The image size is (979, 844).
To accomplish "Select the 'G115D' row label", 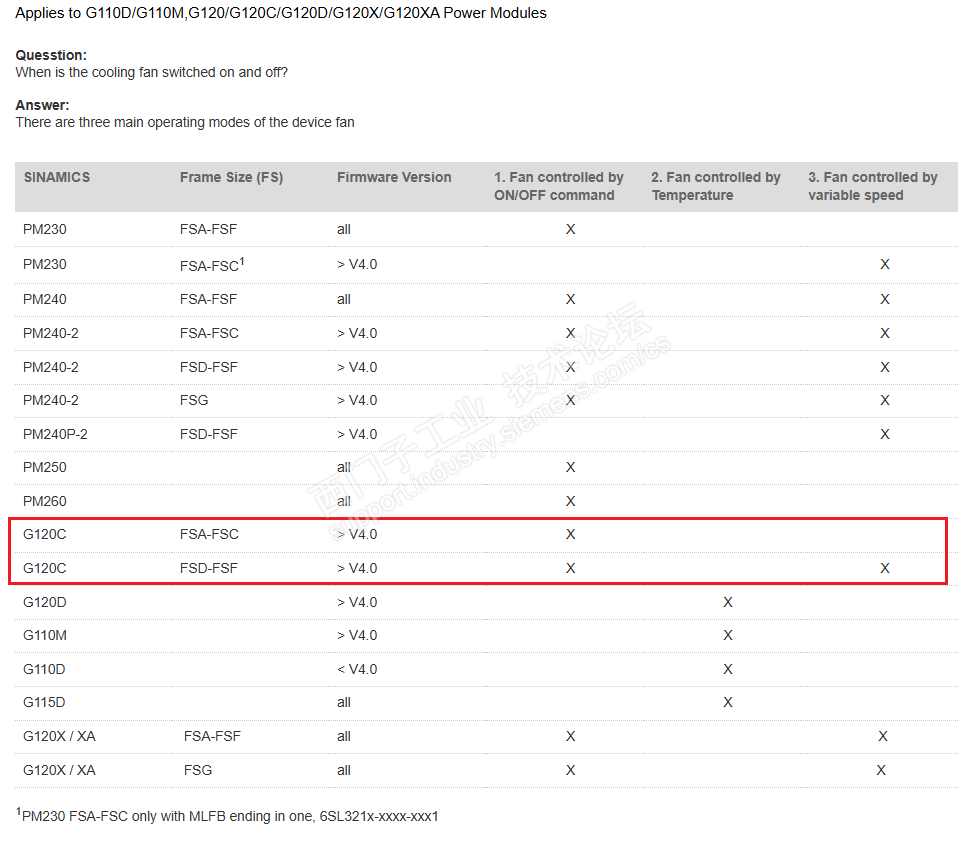I will [x=44, y=702].
